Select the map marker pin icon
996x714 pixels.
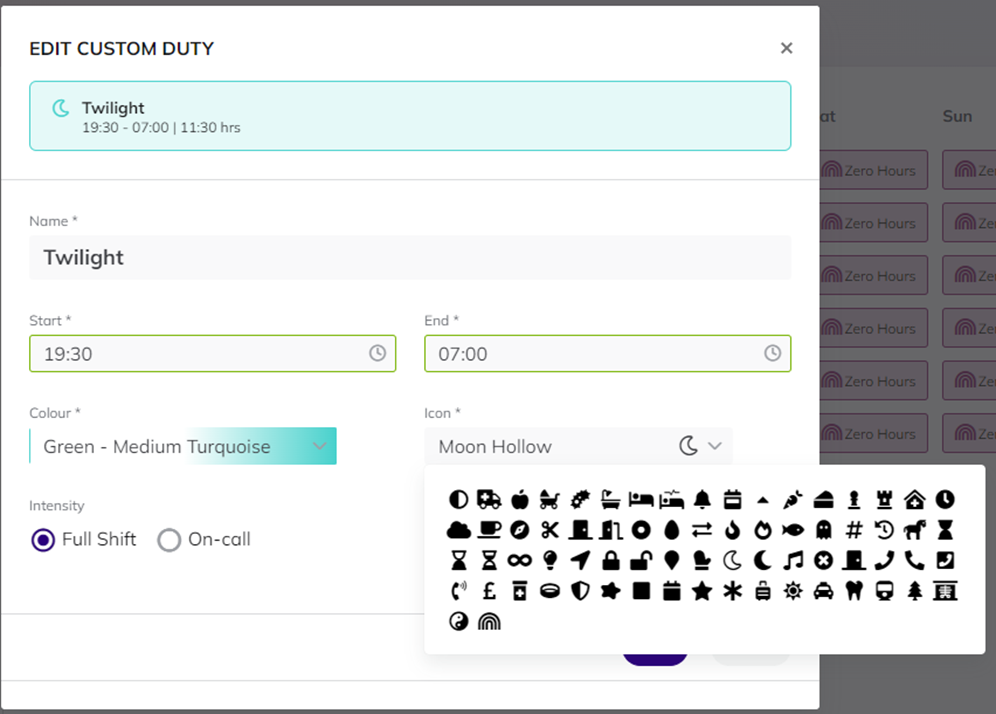tap(671, 560)
